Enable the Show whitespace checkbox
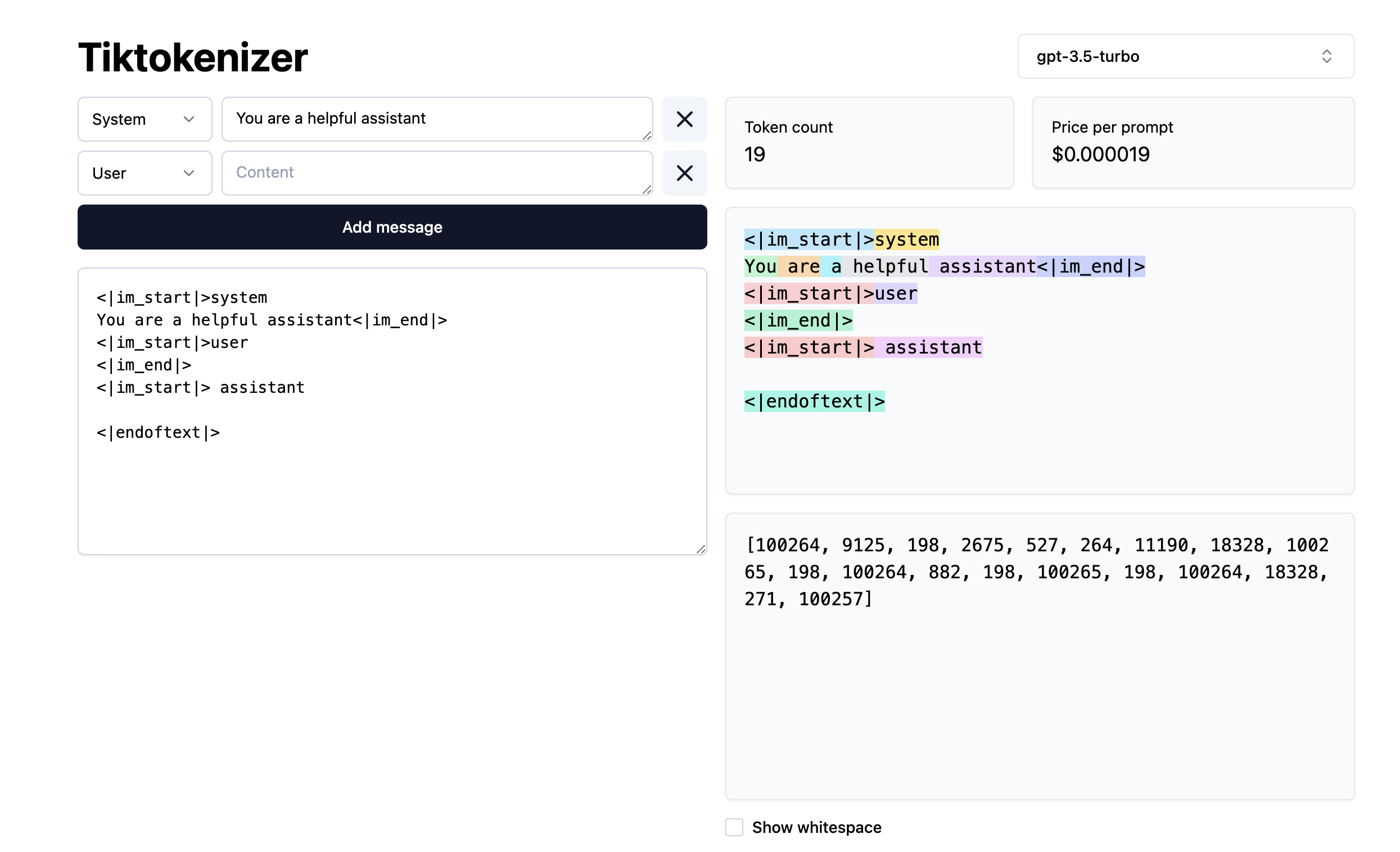1400x852 pixels. coord(734,828)
